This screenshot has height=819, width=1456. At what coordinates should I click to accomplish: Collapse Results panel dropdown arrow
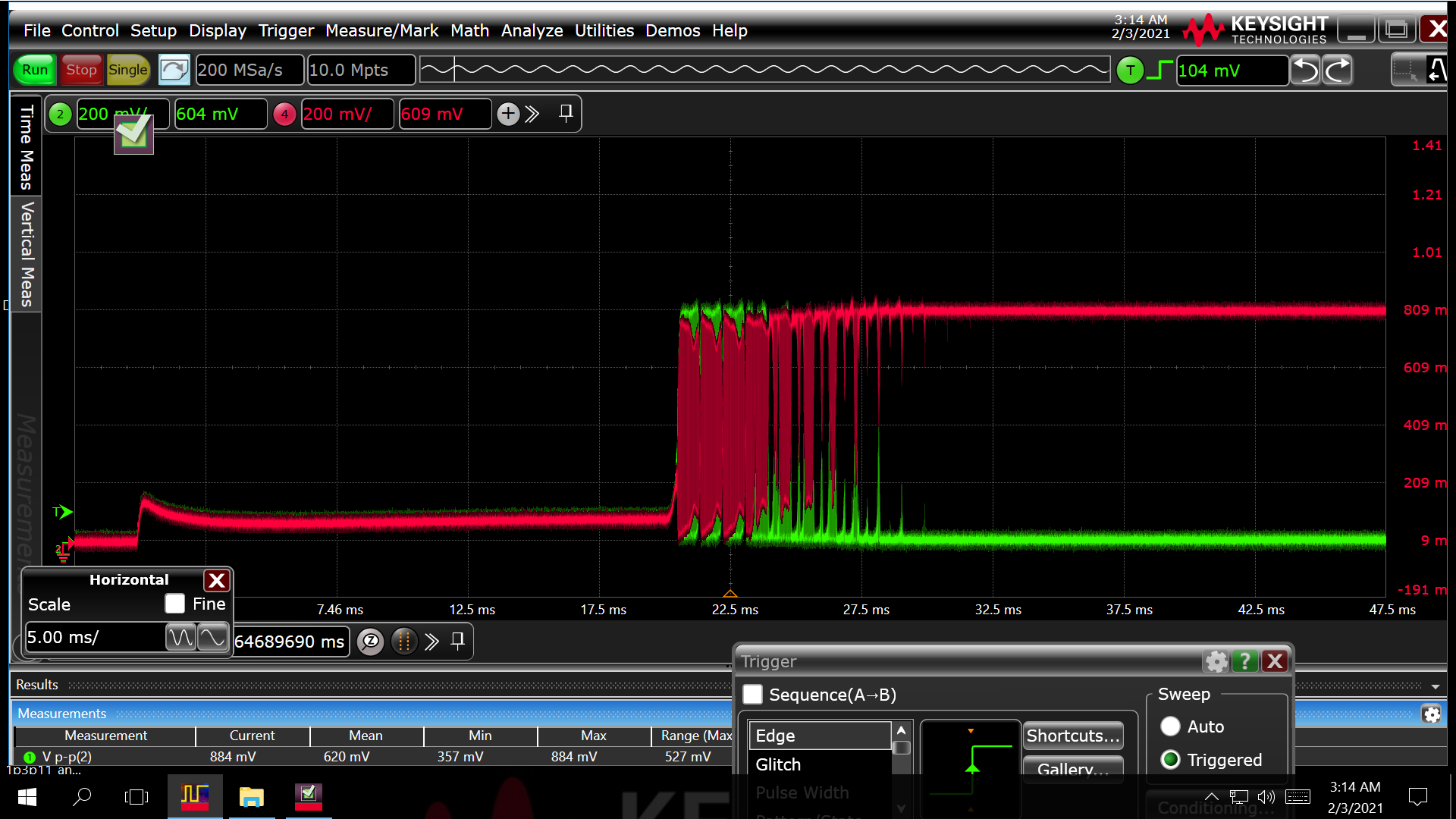click(1436, 686)
